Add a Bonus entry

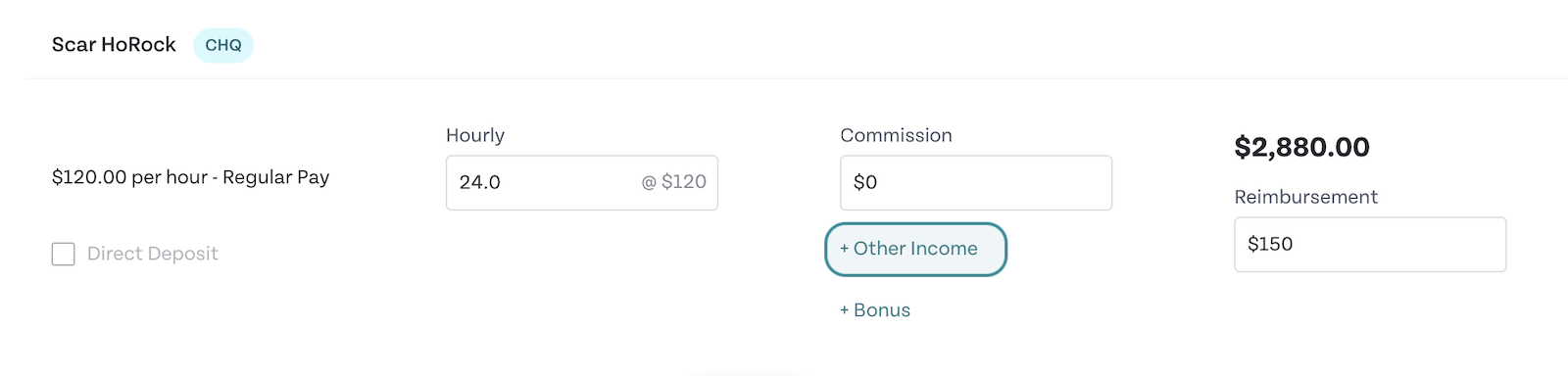pos(875,310)
